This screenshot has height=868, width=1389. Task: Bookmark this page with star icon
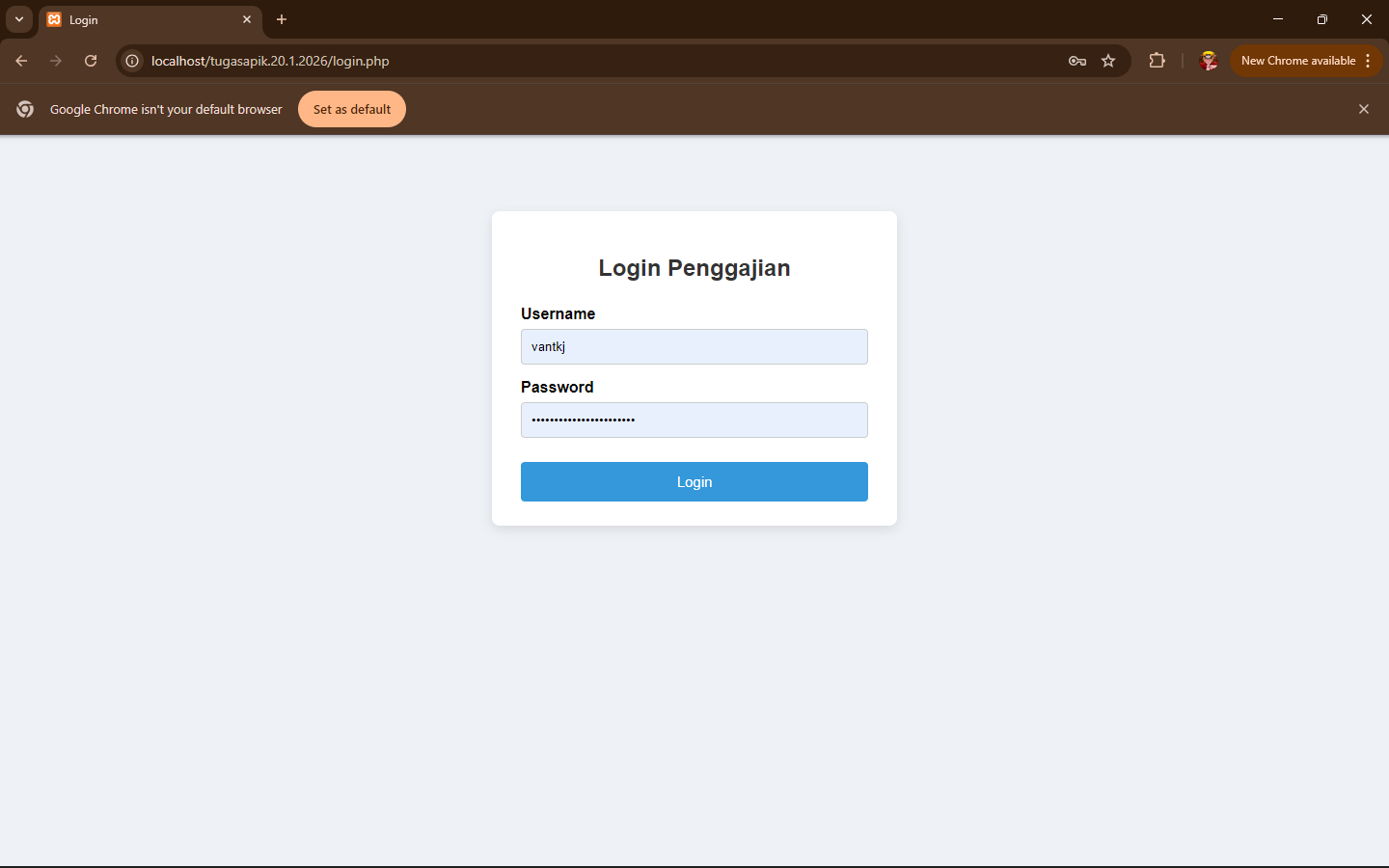point(1108,61)
